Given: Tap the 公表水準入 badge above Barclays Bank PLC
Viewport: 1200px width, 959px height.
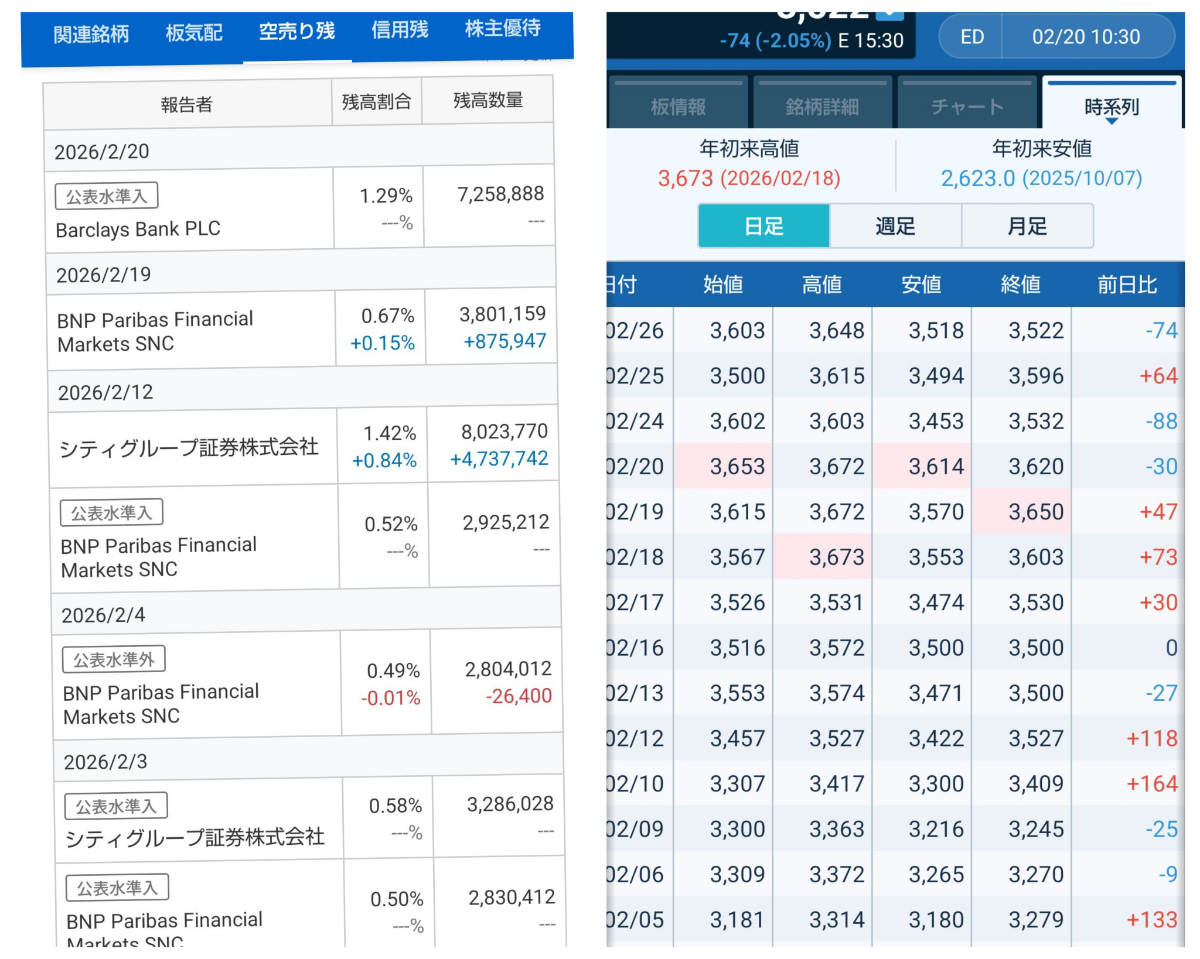Looking at the screenshot, I should point(107,196).
